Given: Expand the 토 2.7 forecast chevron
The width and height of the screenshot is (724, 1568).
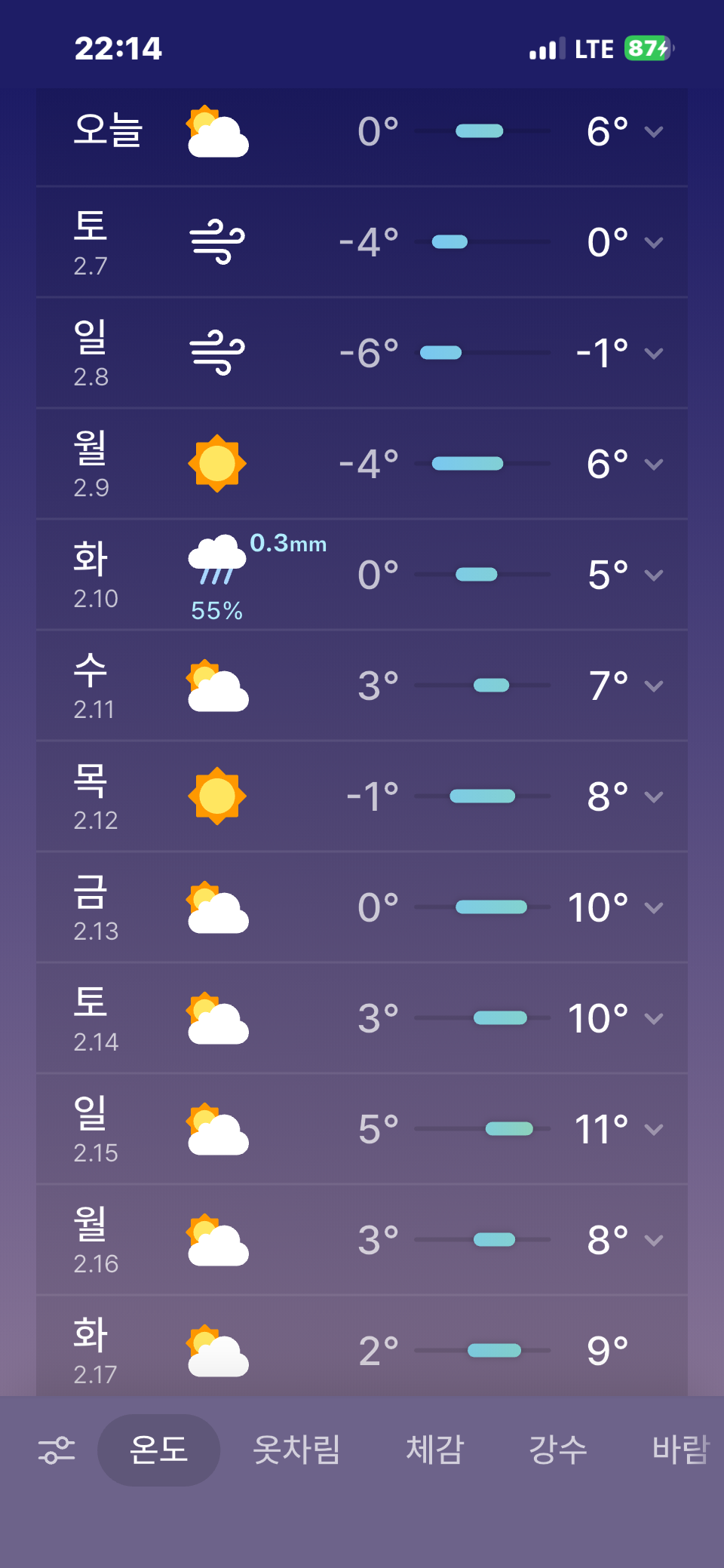Looking at the screenshot, I should (x=654, y=242).
